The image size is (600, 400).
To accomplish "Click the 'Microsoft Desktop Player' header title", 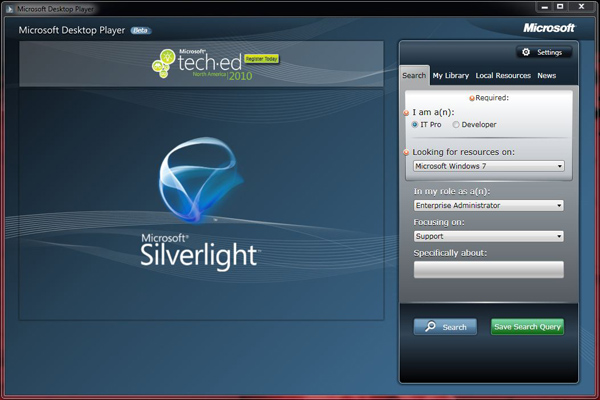I will point(72,30).
